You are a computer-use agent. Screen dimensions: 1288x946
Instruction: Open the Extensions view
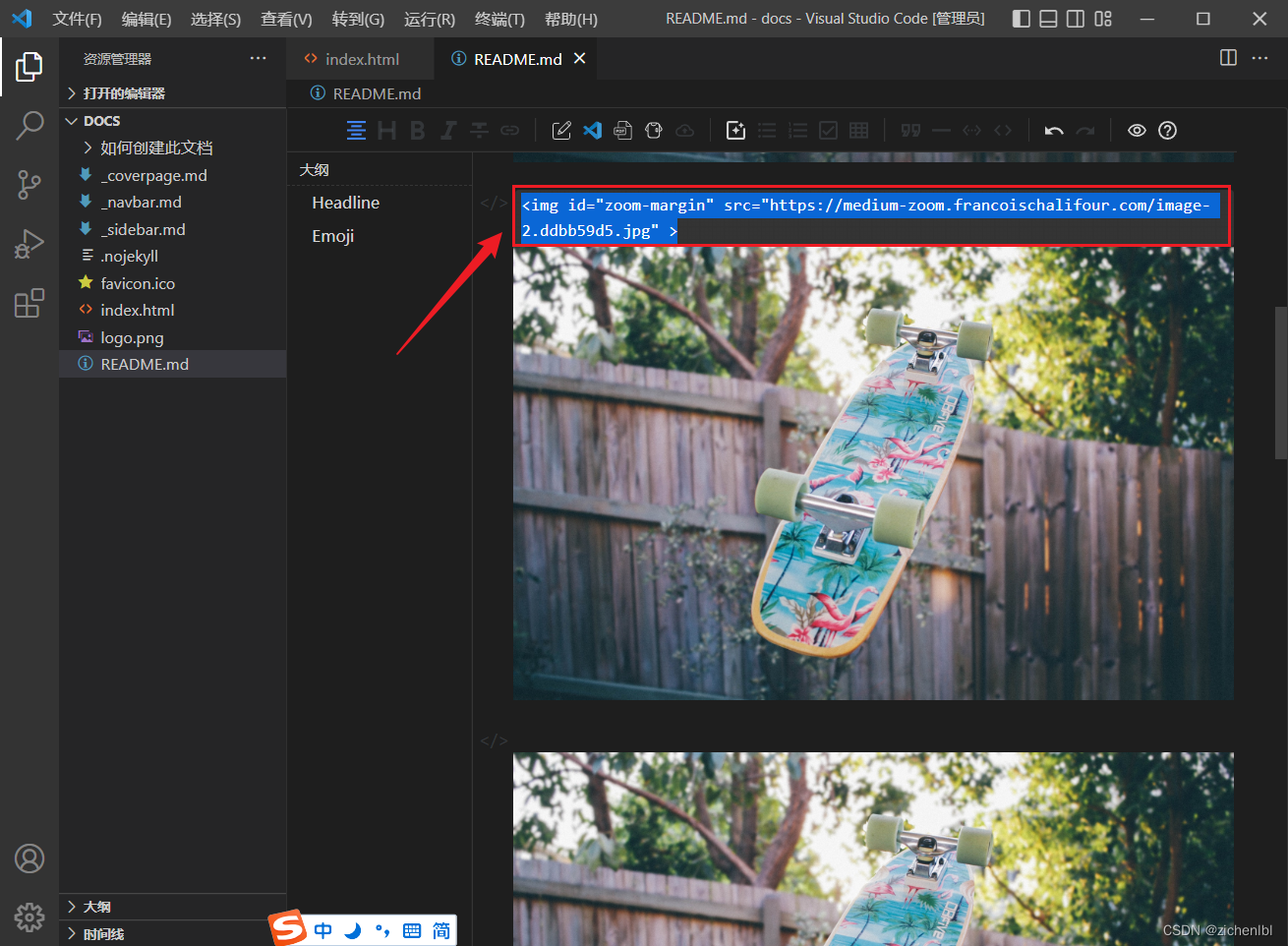coord(29,303)
